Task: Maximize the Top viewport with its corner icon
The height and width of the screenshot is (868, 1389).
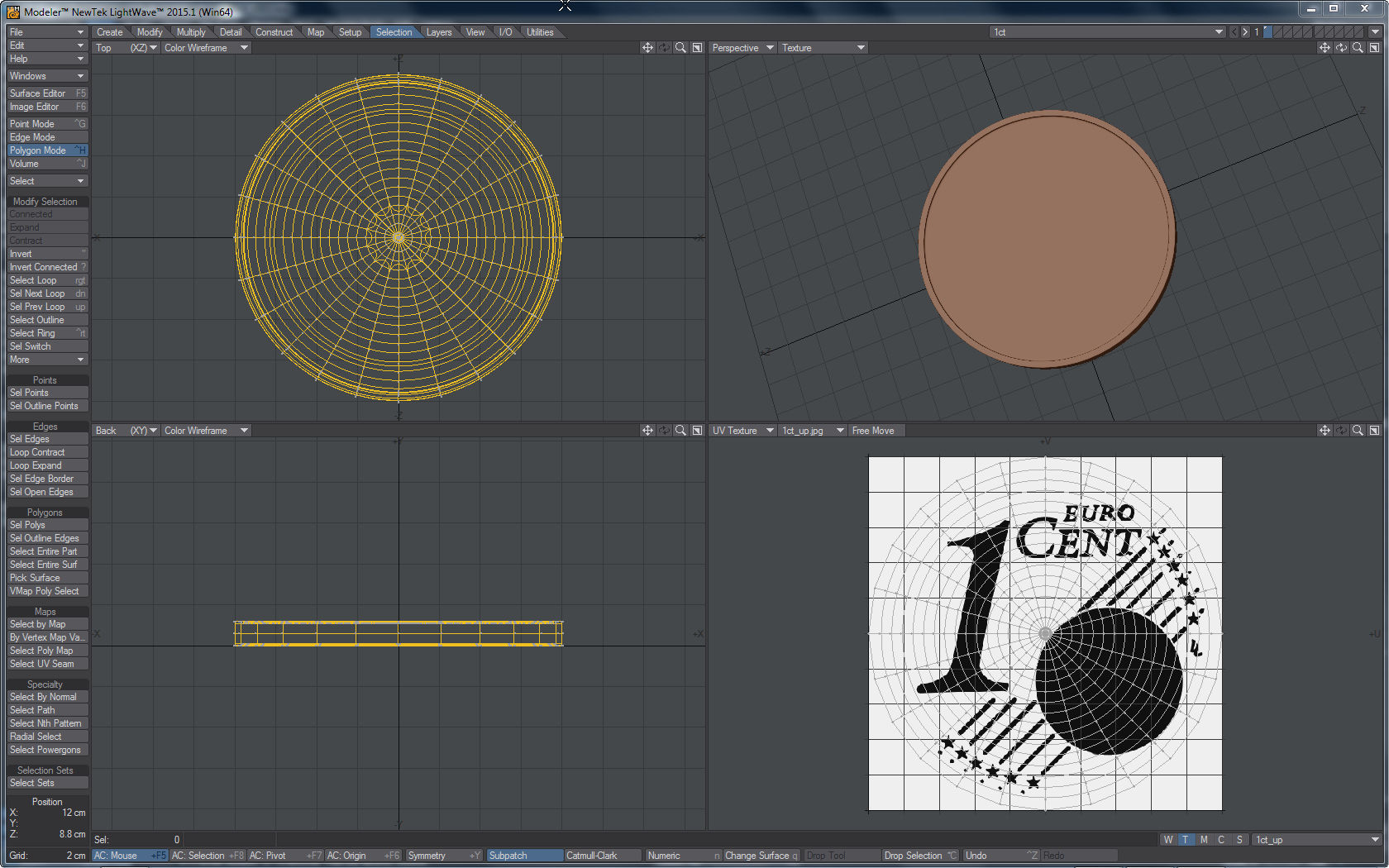Action: pos(697,48)
